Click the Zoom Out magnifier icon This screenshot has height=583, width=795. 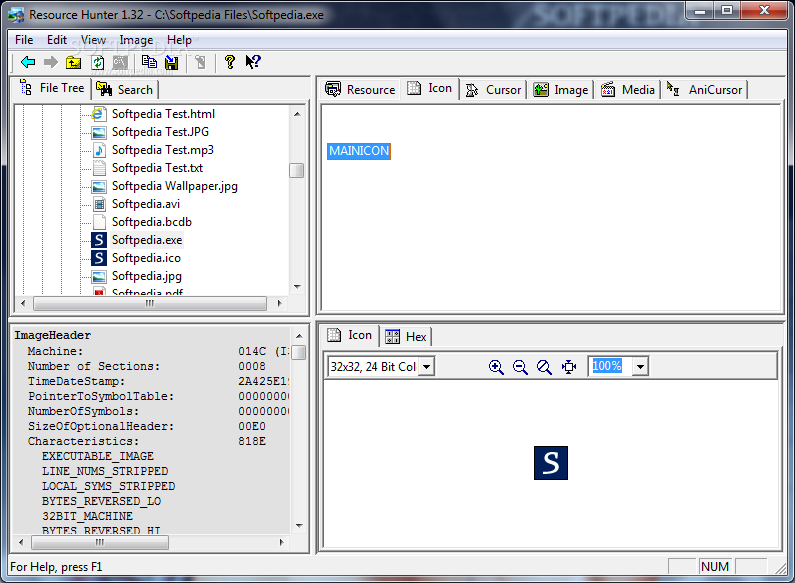tap(520, 367)
